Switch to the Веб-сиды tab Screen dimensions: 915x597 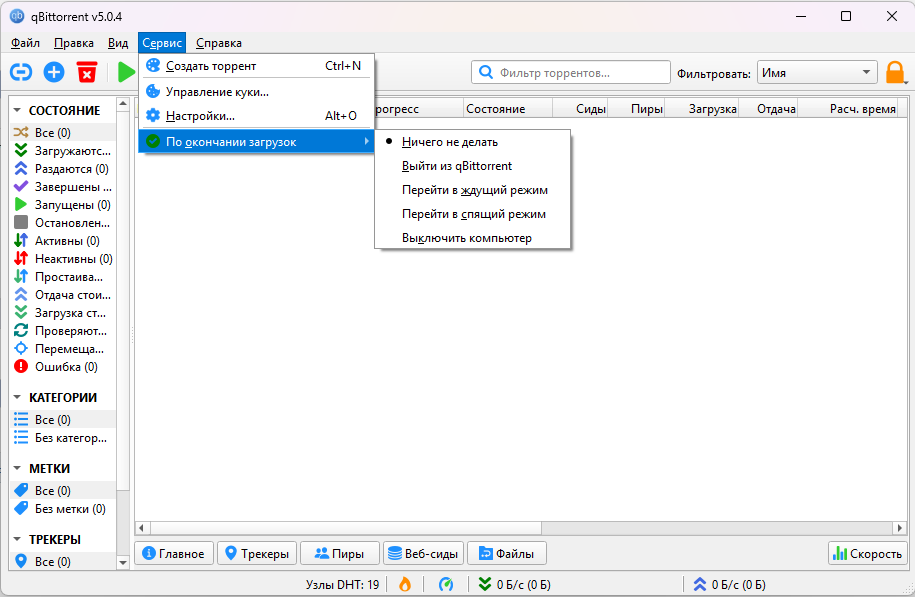(424, 553)
